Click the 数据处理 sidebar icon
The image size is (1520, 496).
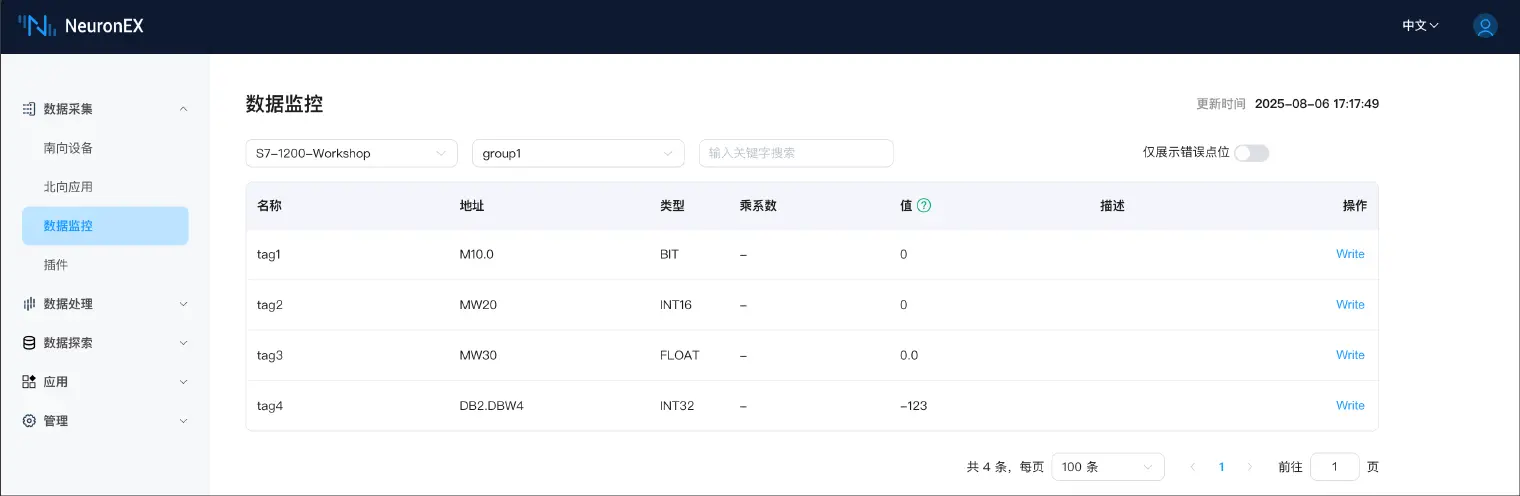click(x=29, y=304)
